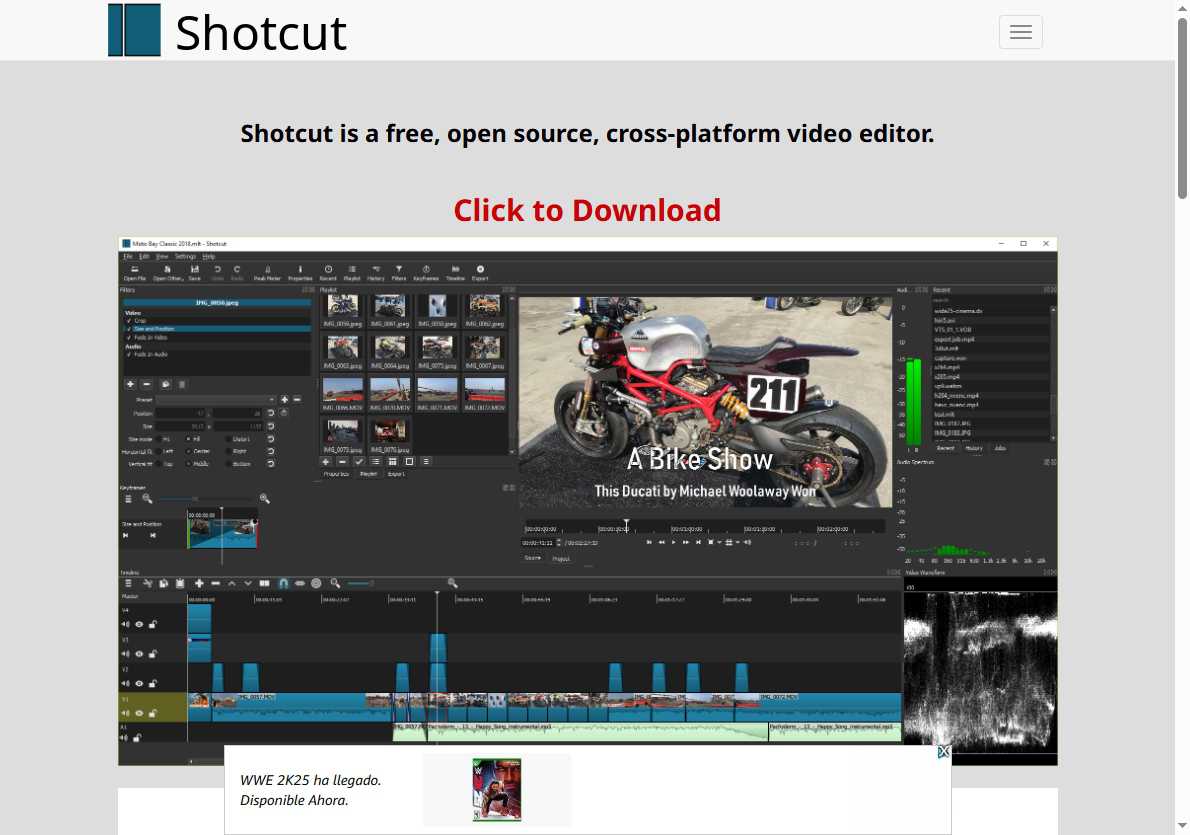Select the IMG_0070.jpeg playlist thumbnail

pyautogui.click(x=389, y=436)
